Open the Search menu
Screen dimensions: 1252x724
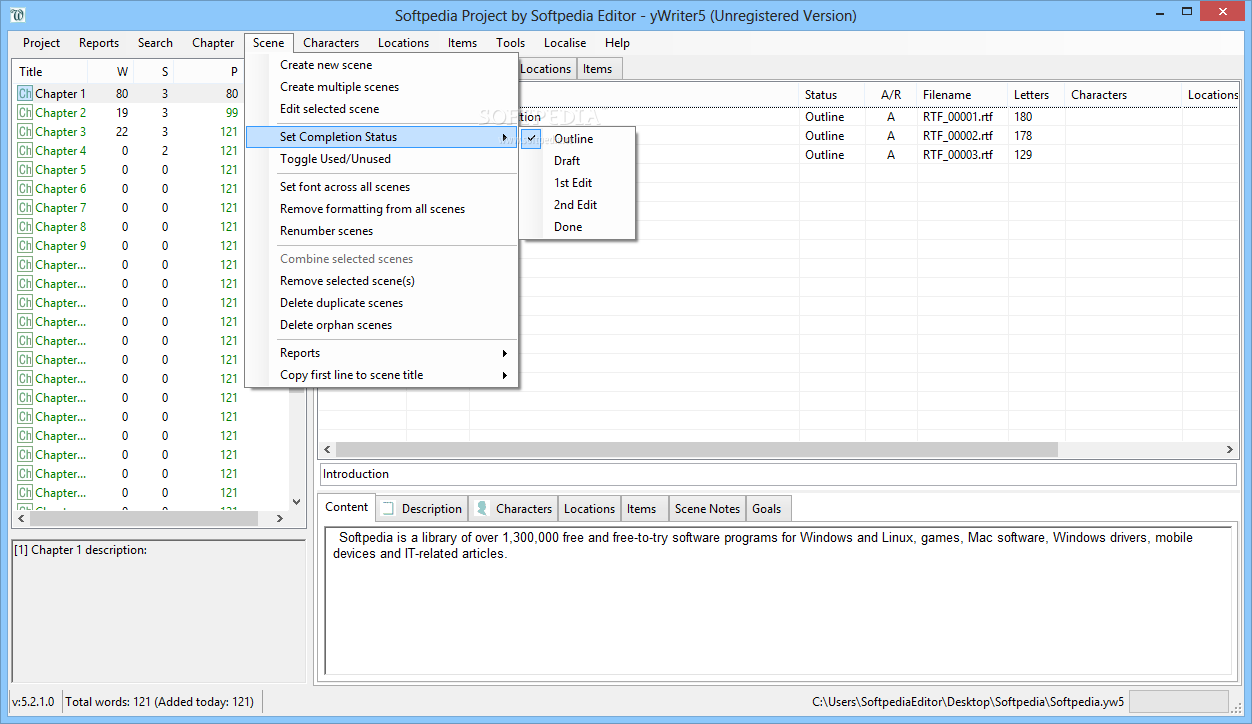[x=155, y=43]
